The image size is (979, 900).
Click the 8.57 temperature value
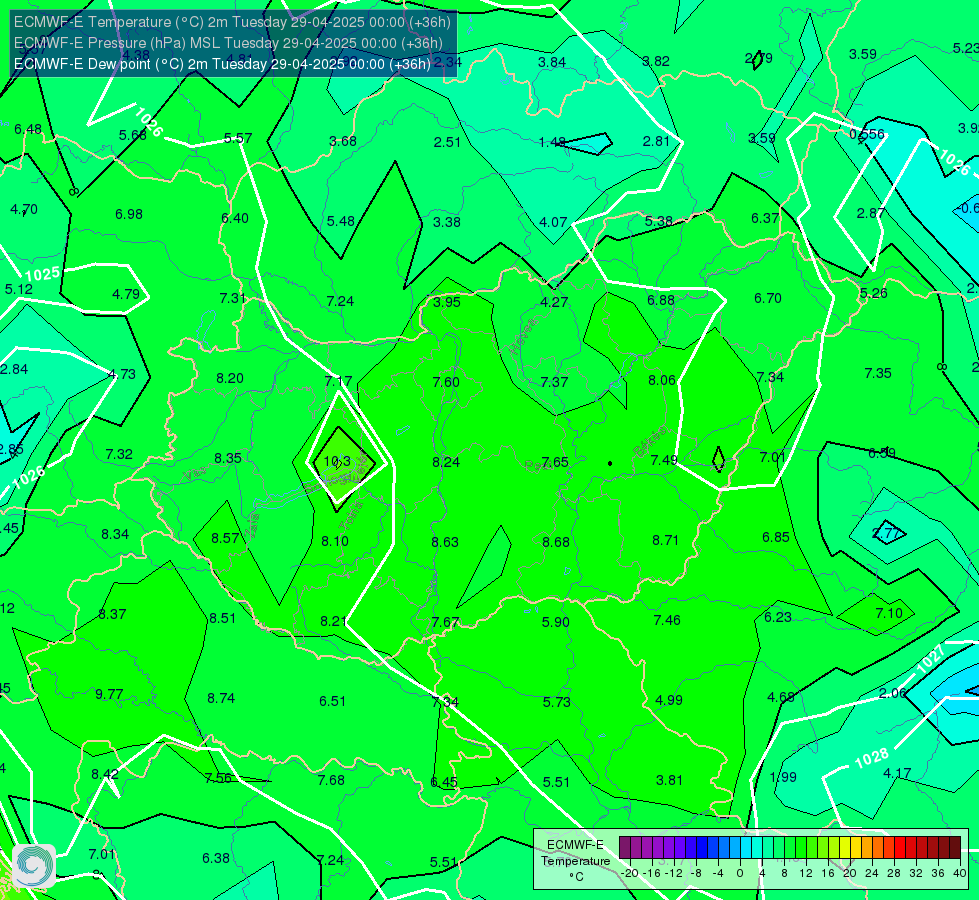pyautogui.click(x=225, y=538)
